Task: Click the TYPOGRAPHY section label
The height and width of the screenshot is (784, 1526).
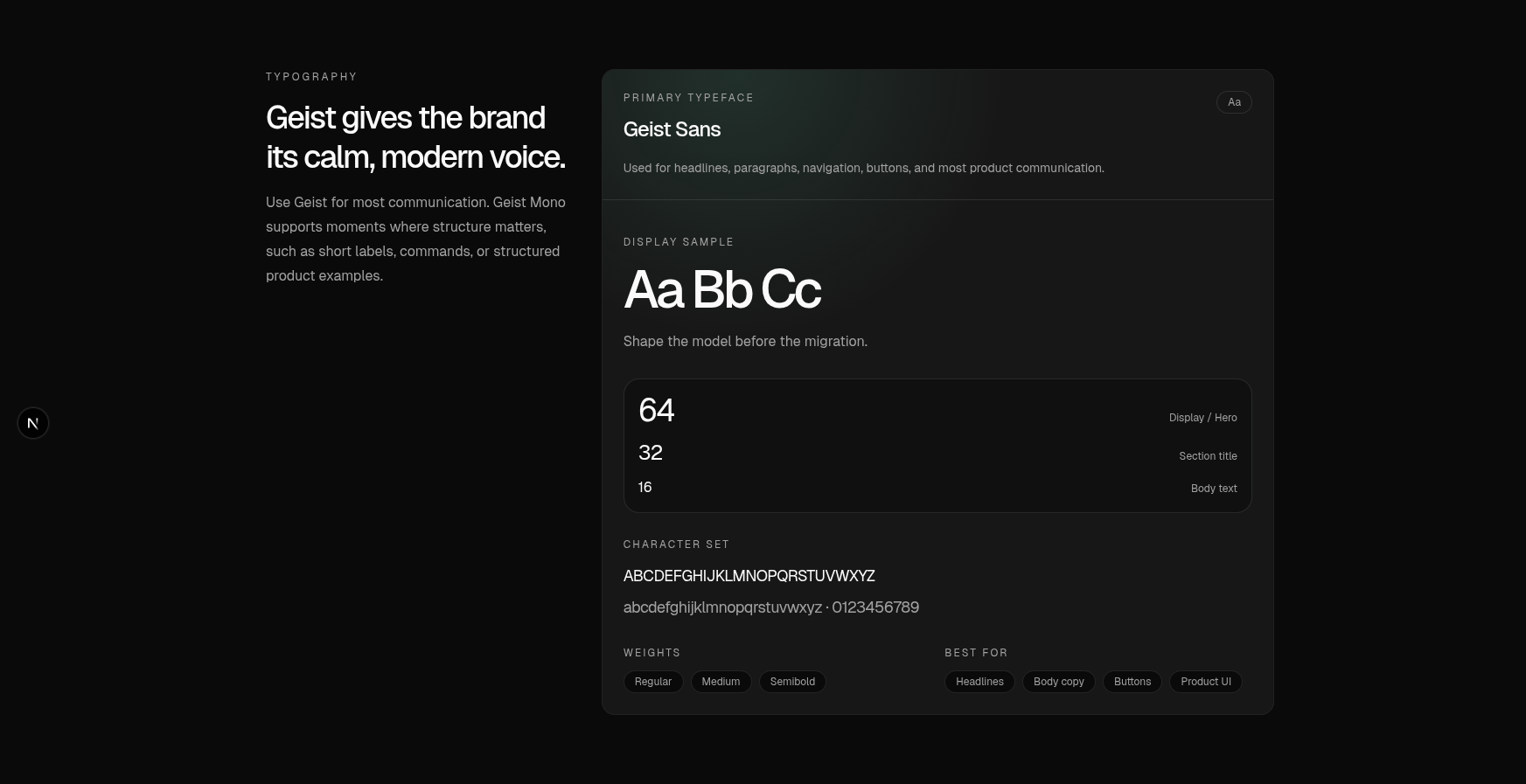Action: (311, 77)
